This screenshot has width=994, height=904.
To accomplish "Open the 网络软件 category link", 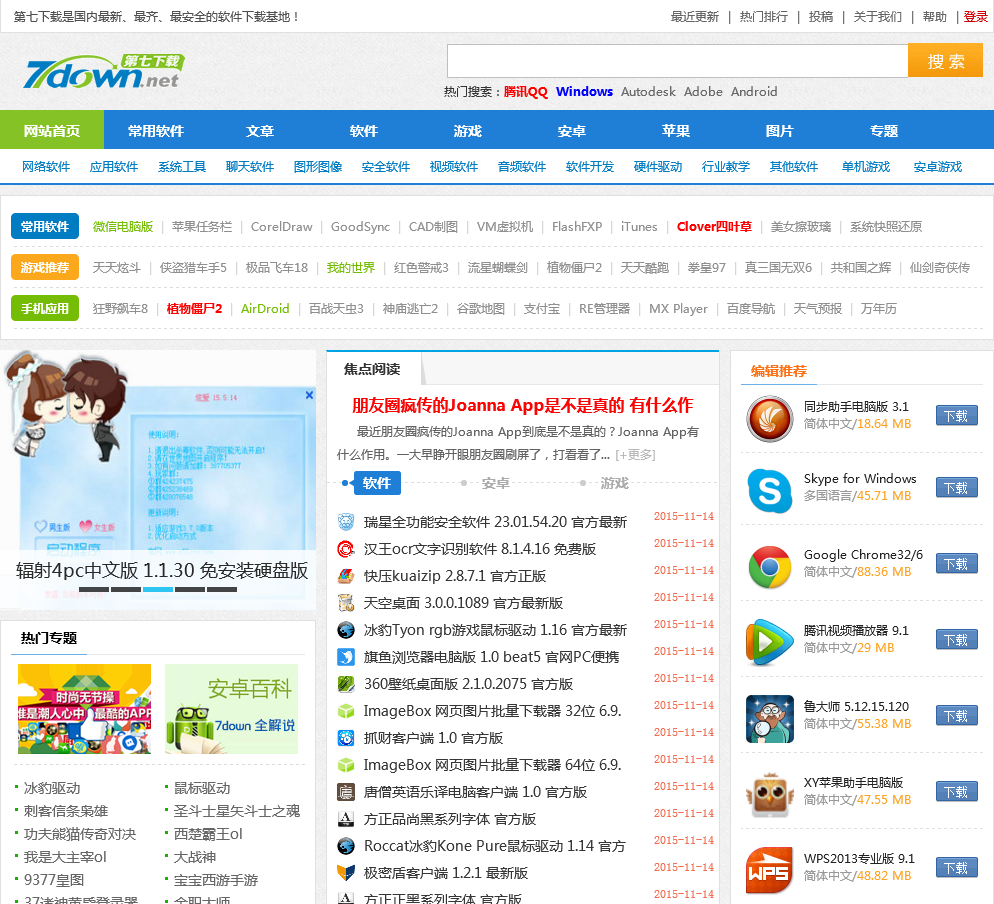I will pos(46,167).
